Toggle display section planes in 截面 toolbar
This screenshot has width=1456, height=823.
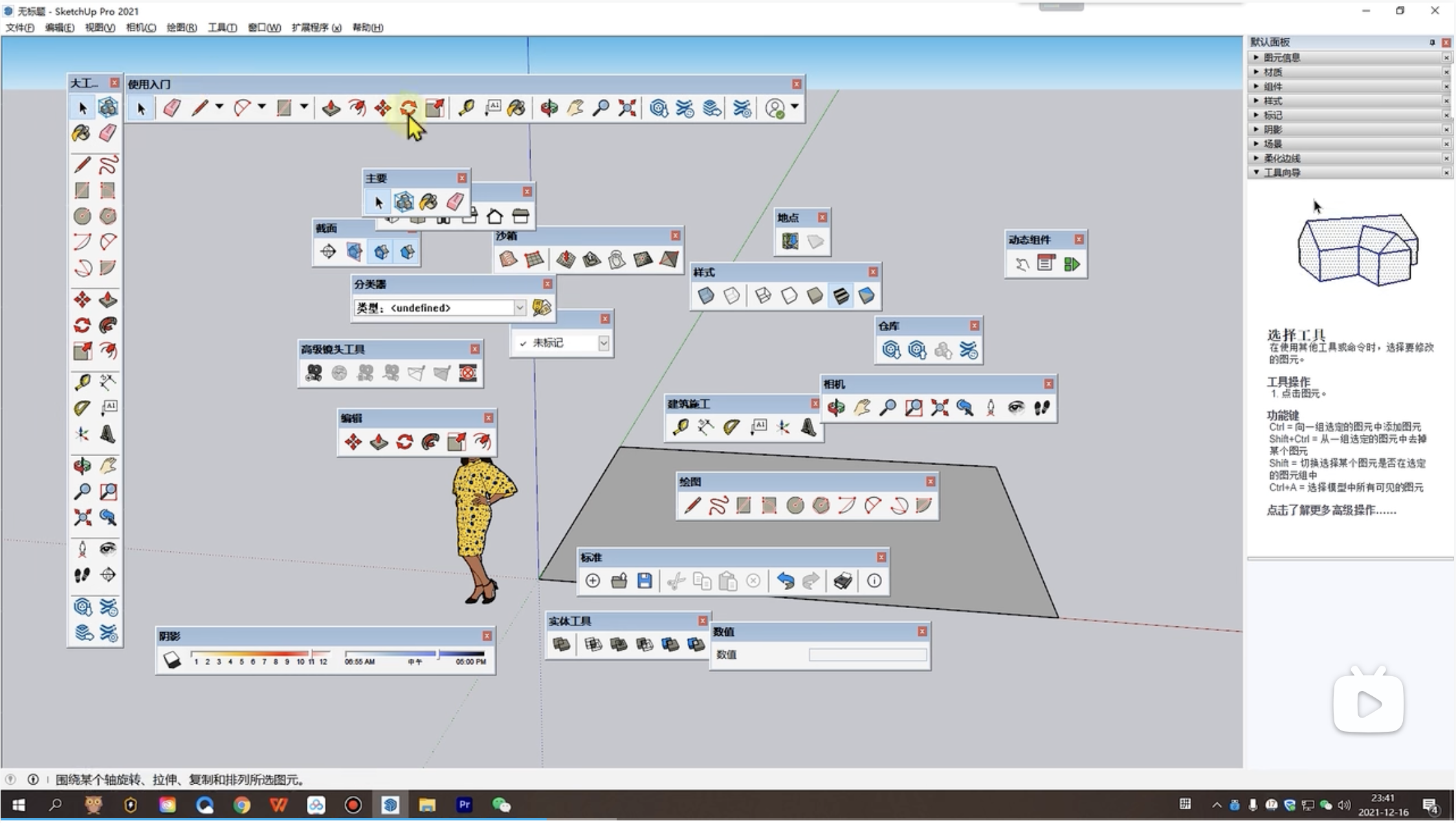354,252
